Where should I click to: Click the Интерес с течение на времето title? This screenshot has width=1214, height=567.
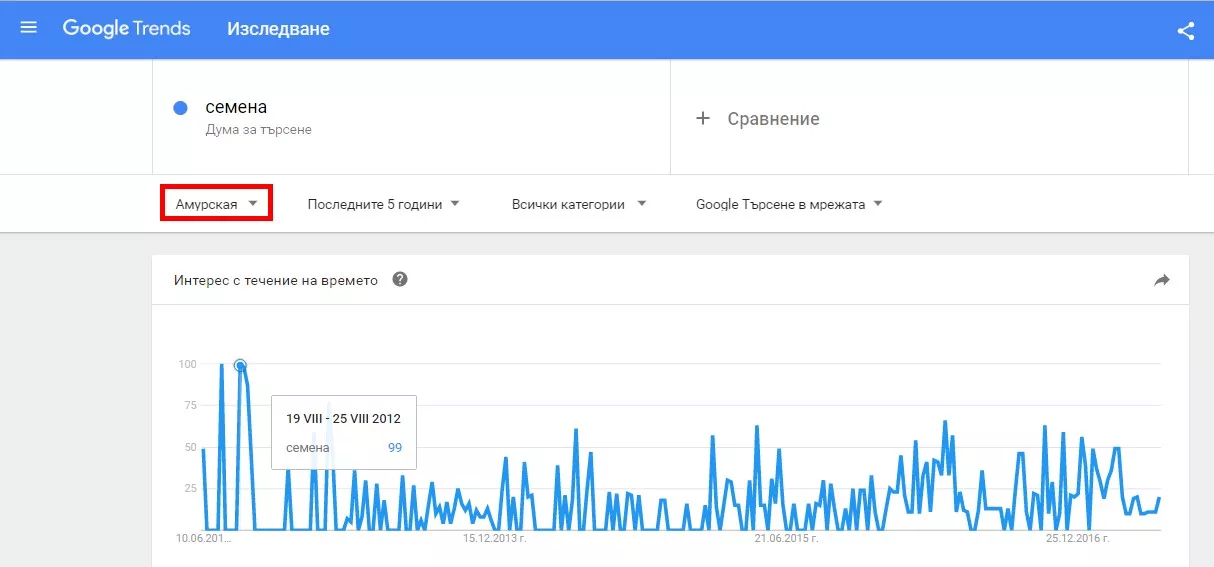point(276,281)
